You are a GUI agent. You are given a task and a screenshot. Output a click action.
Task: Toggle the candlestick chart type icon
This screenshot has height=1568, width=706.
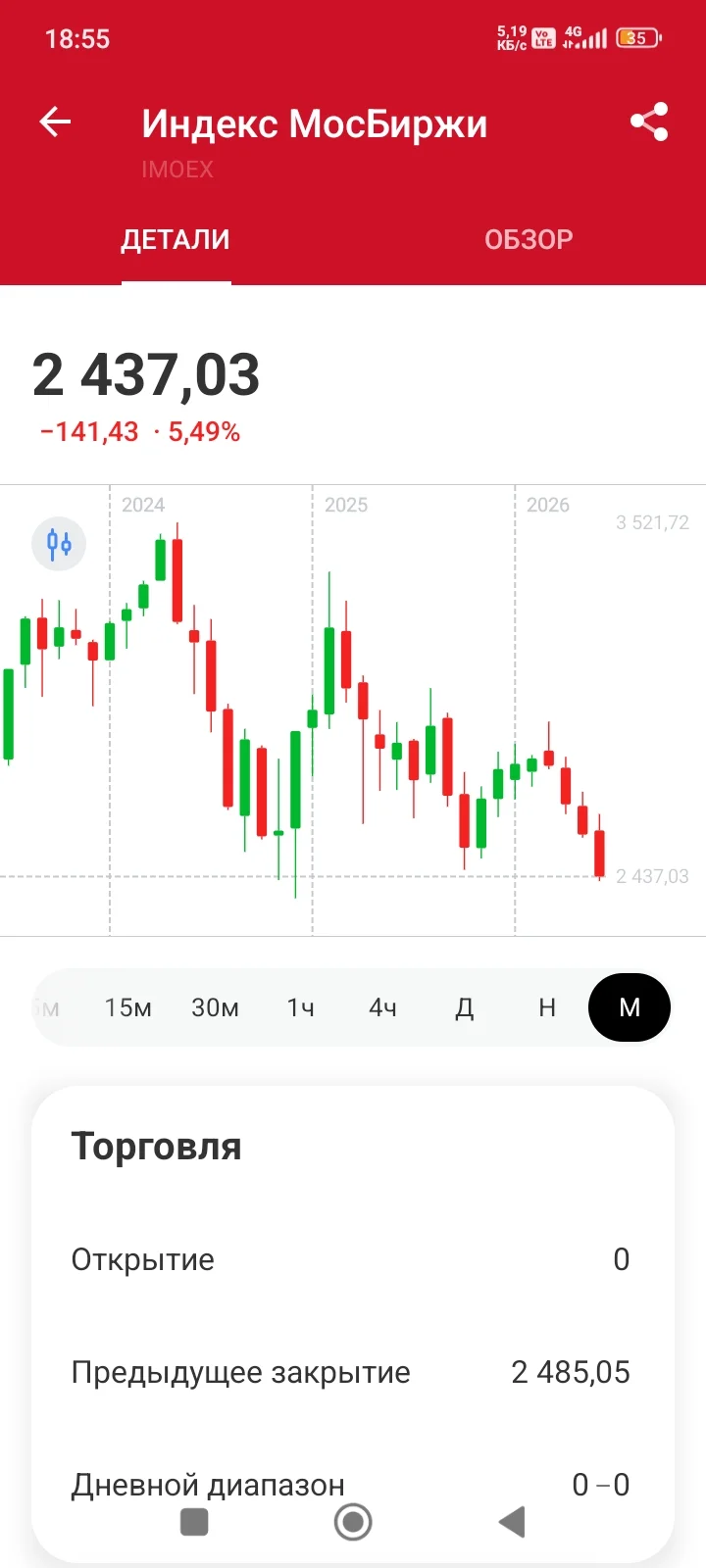[x=59, y=544]
